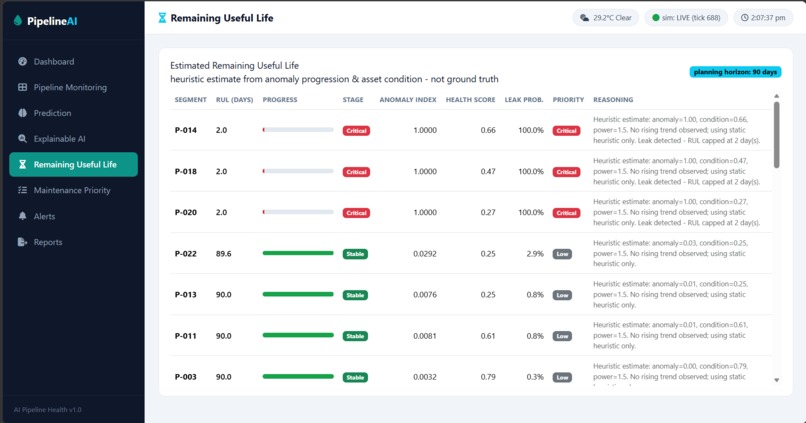This screenshot has height=423, width=806.
Task: Click the Prediction brain icon
Action: [x=23, y=113]
